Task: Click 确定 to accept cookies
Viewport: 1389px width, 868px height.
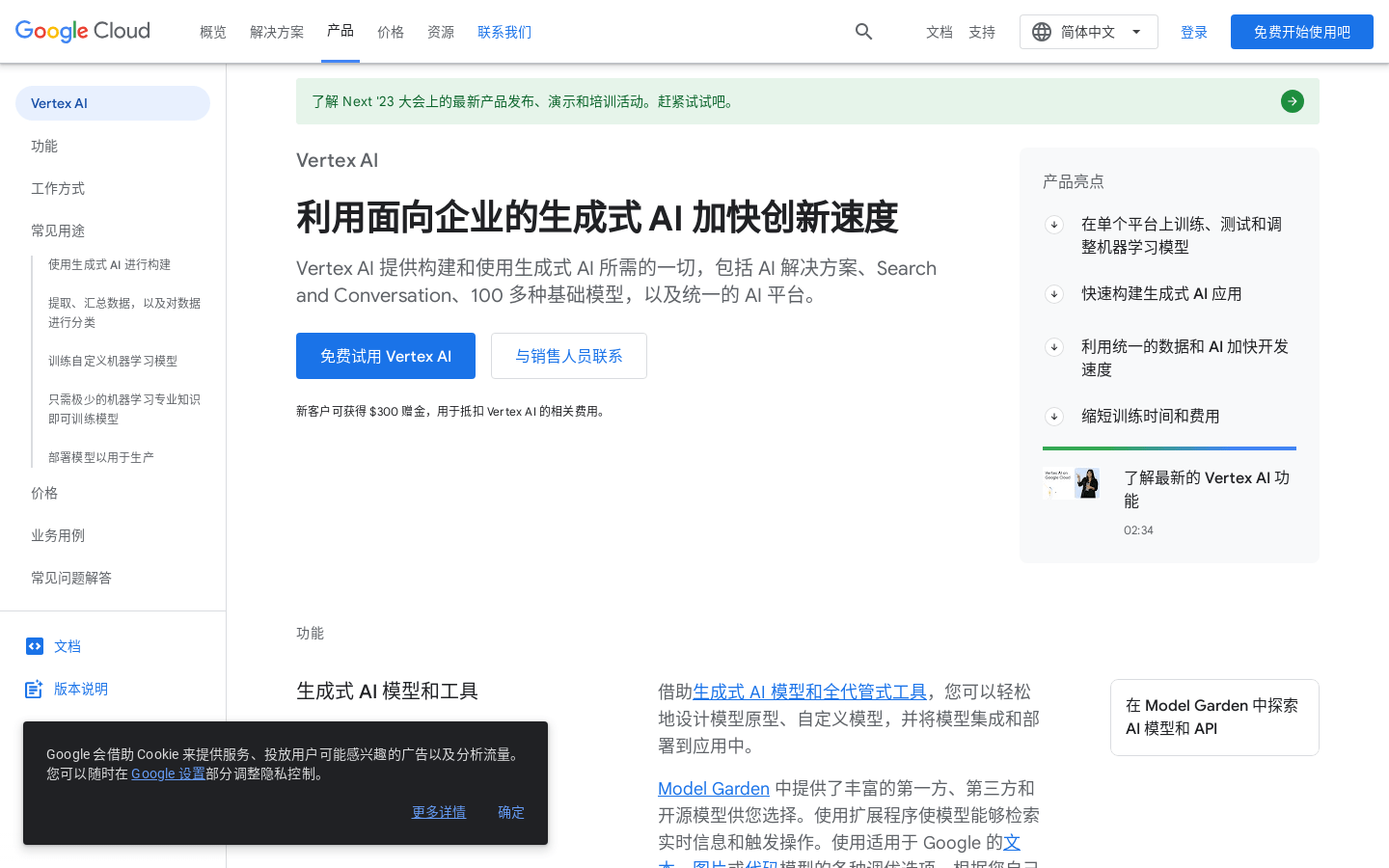Action: (x=511, y=812)
